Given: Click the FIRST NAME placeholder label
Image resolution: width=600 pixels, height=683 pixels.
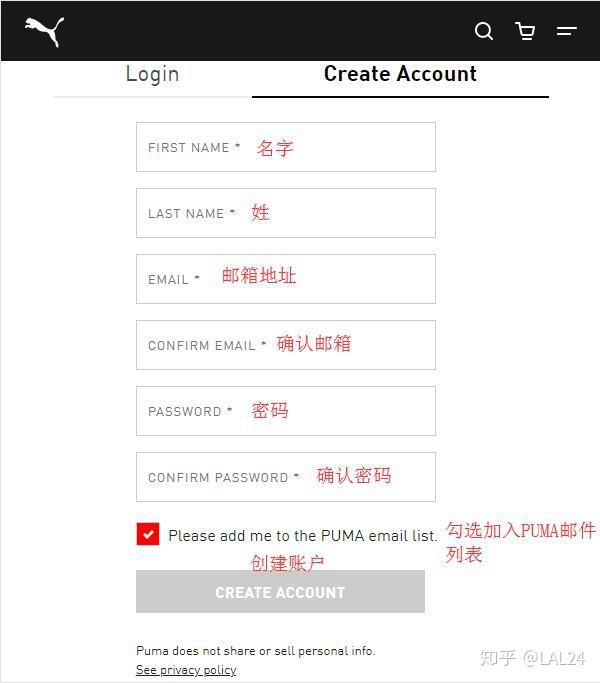Looking at the screenshot, I should pyautogui.click(x=194, y=148).
